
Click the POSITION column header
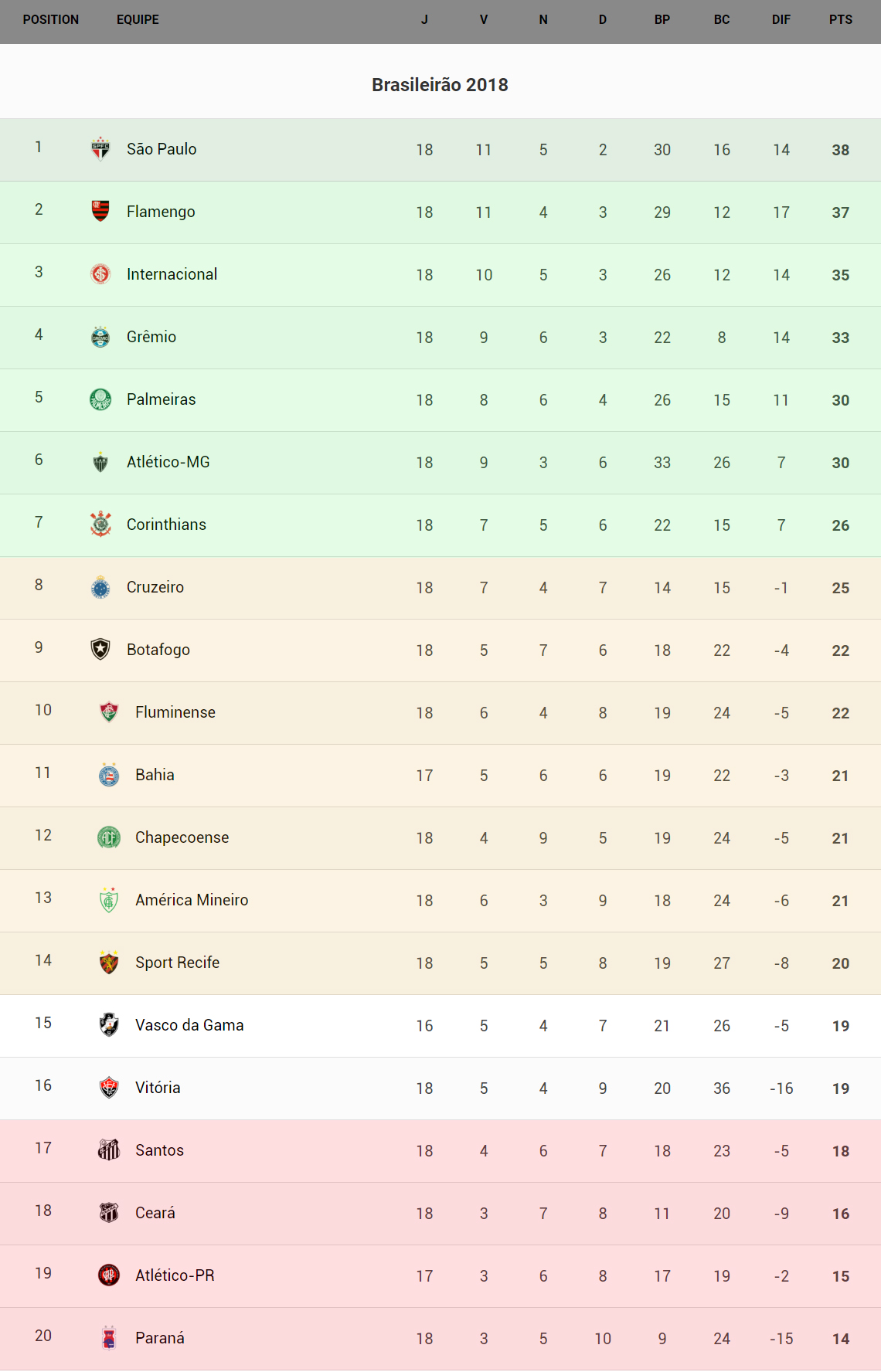[51, 20]
